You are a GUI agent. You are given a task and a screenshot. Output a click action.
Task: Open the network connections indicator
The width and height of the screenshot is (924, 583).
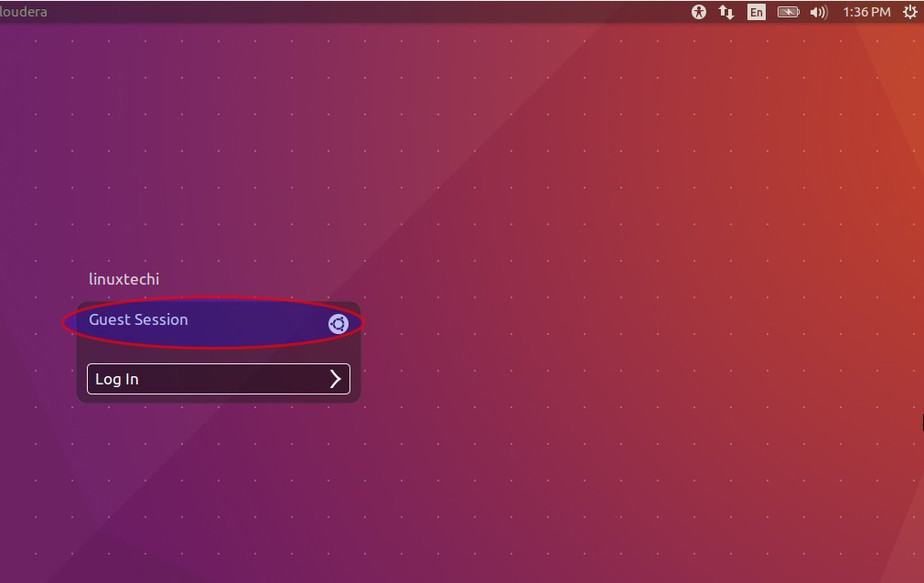[726, 12]
